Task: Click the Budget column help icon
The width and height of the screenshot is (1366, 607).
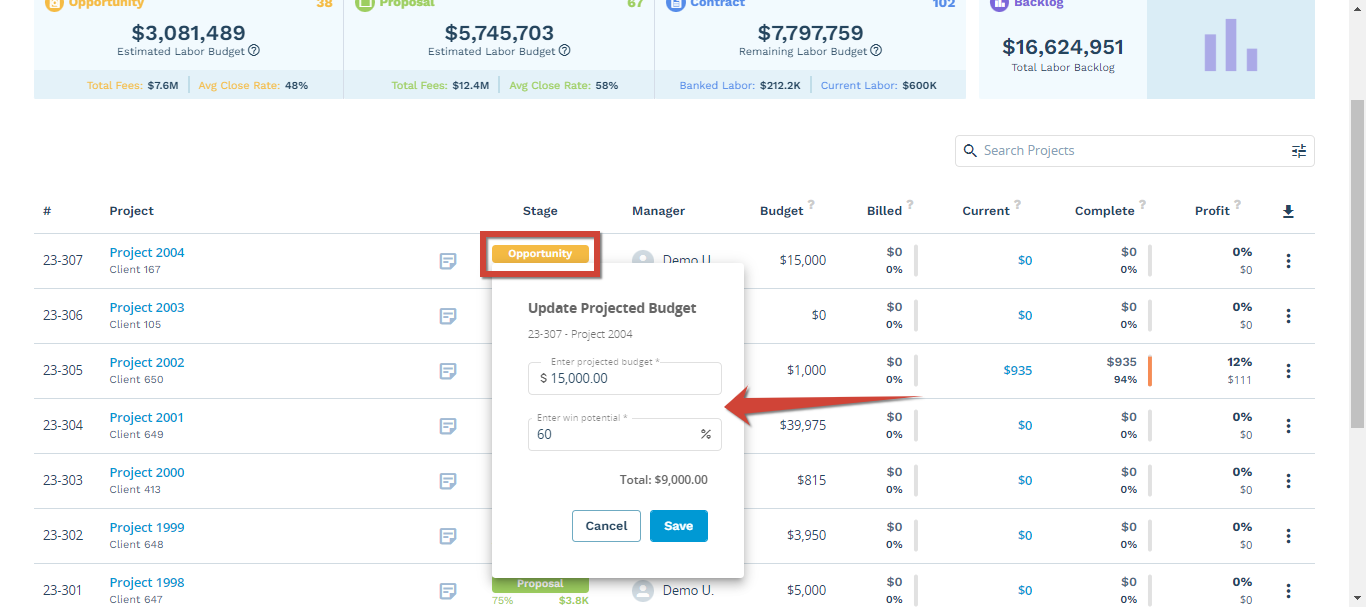Action: click(x=810, y=206)
